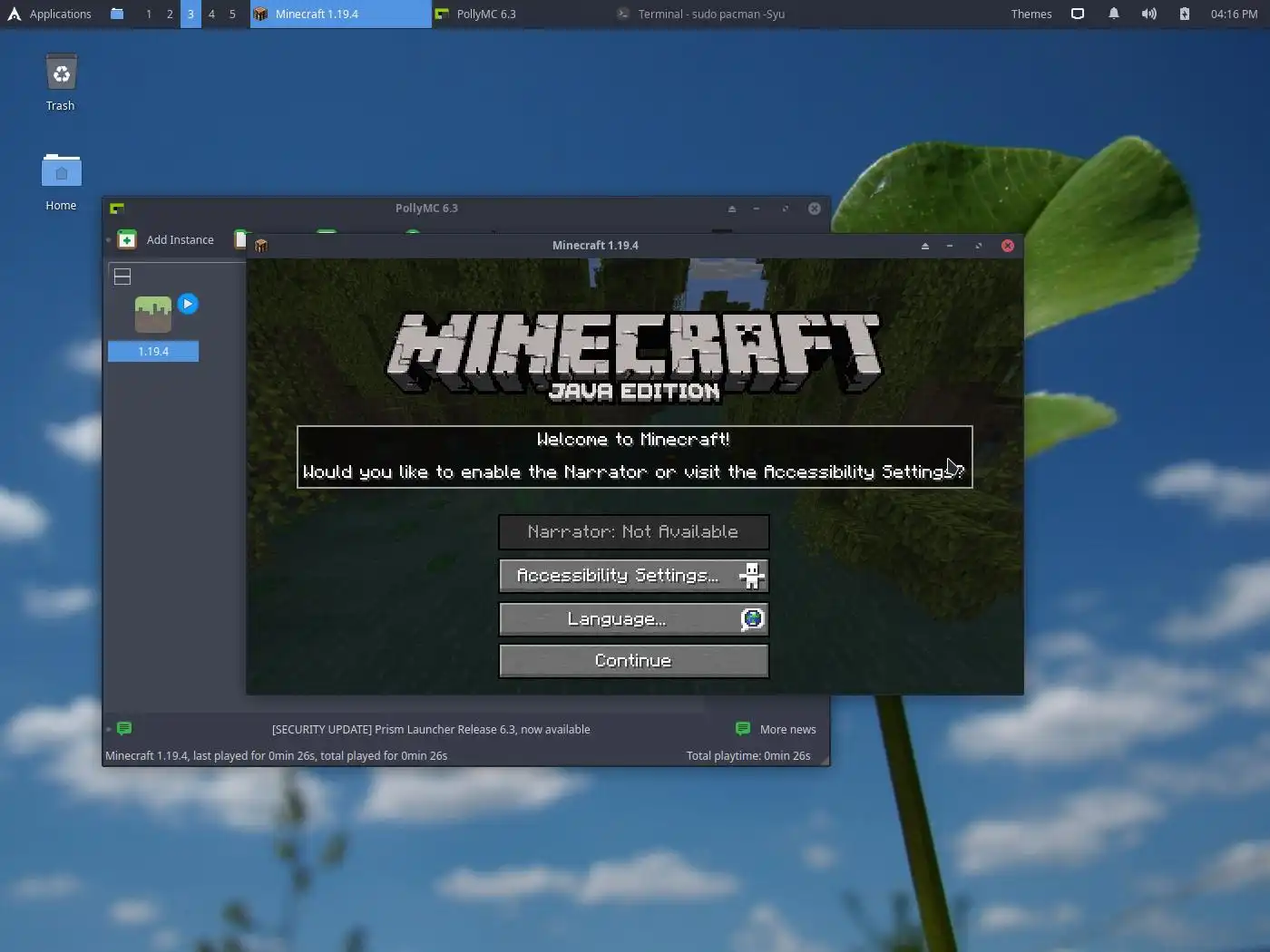Click the globe language icon
The width and height of the screenshot is (1270, 952).
(x=752, y=619)
